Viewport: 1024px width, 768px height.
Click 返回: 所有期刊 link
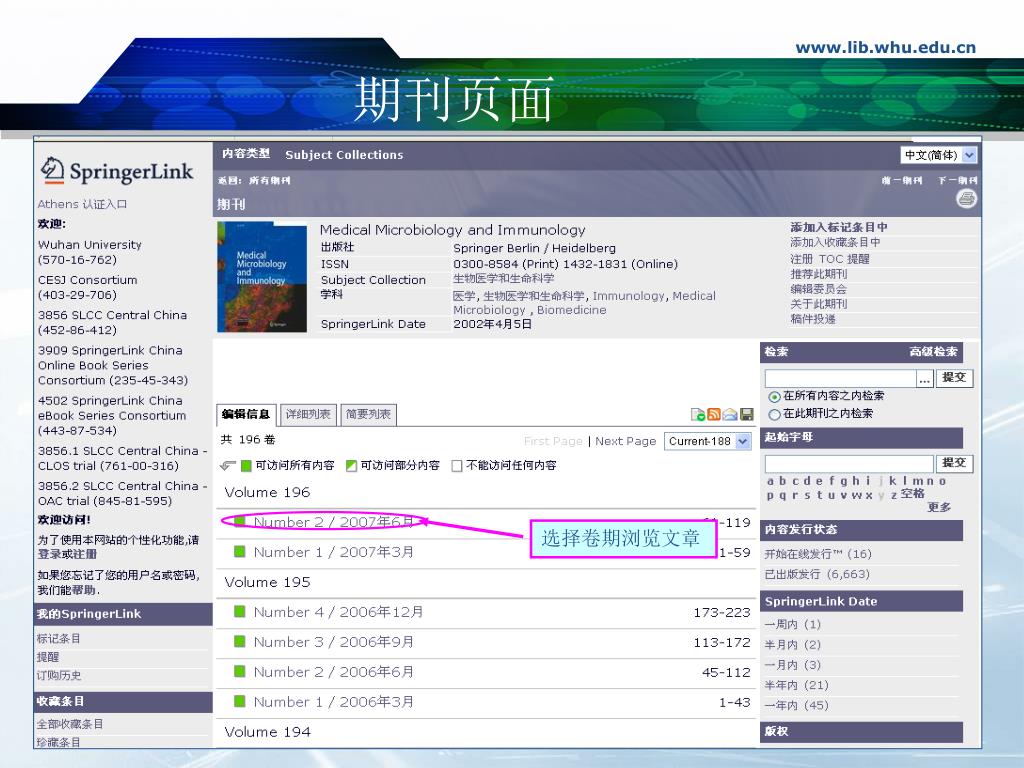point(254,180)
